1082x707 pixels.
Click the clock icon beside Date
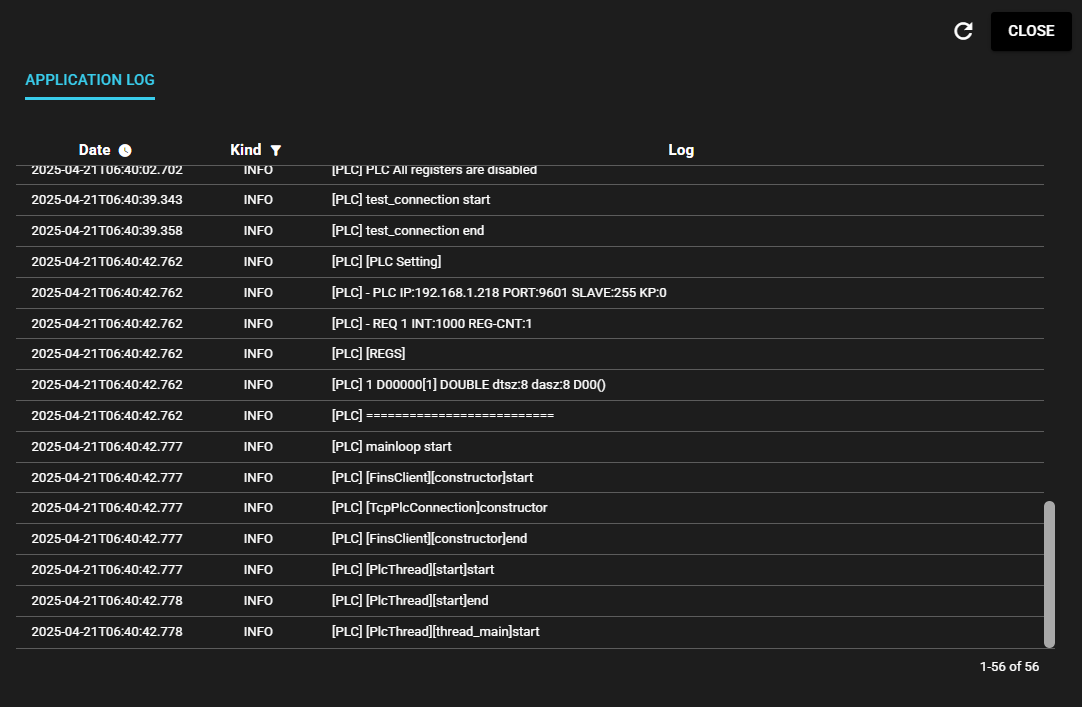tap(125, 150)
